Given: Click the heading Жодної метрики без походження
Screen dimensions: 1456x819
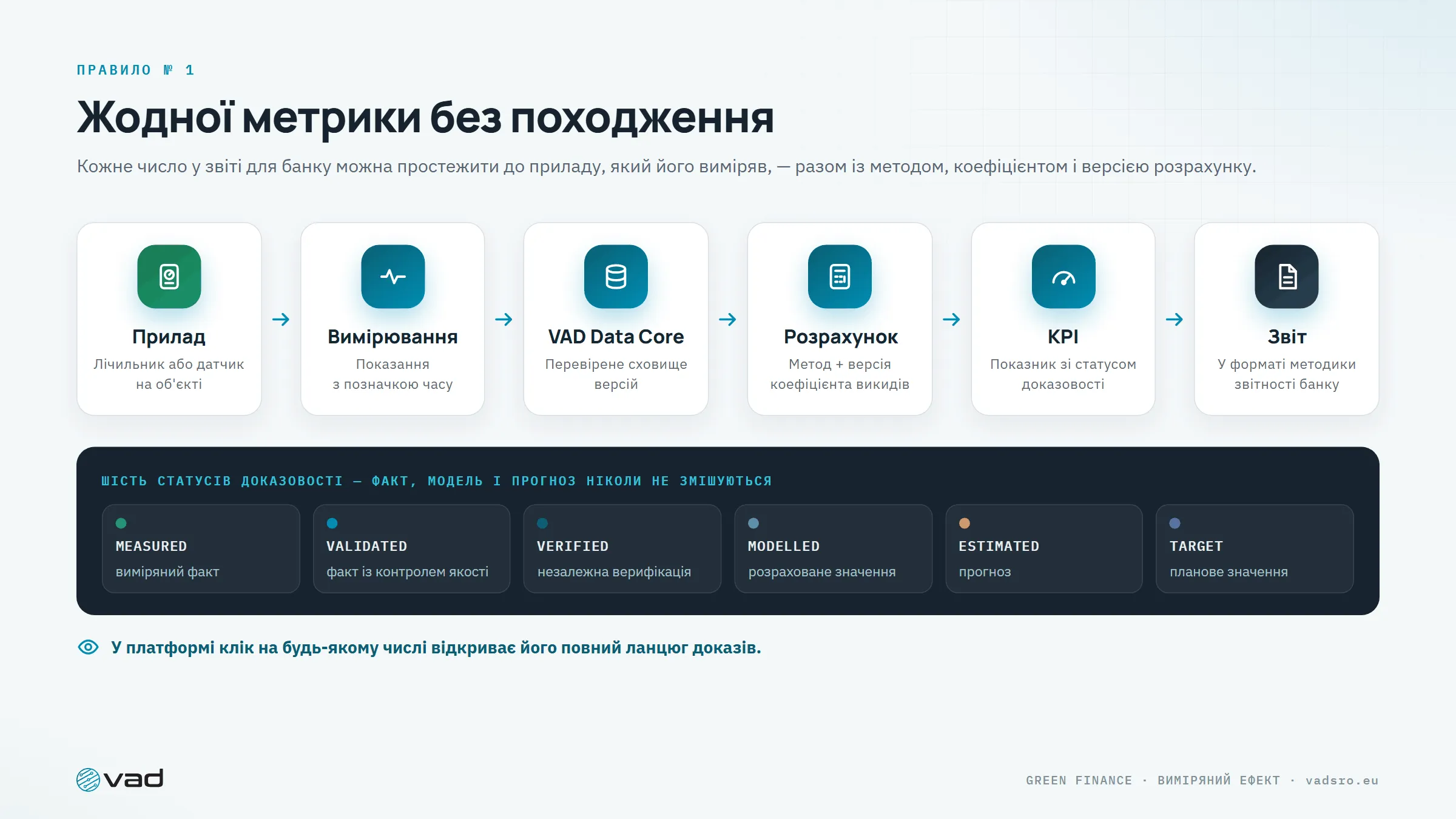Looking at the screenshot, I should coord(425,118).
